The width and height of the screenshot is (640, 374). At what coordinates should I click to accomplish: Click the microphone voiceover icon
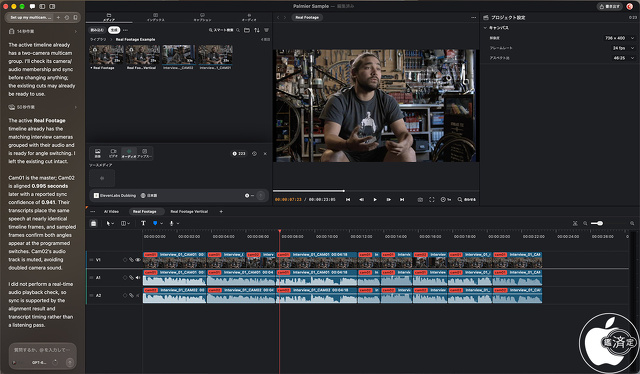171,223
